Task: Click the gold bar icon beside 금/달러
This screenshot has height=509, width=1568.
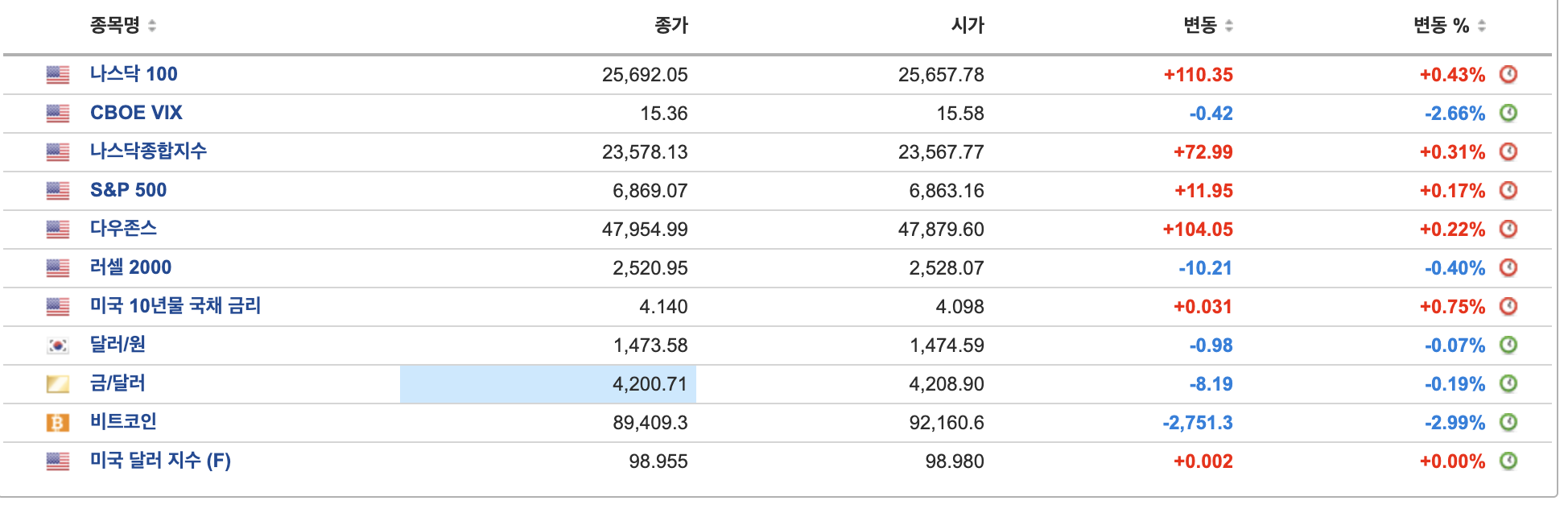Action: tap(58, 384)
